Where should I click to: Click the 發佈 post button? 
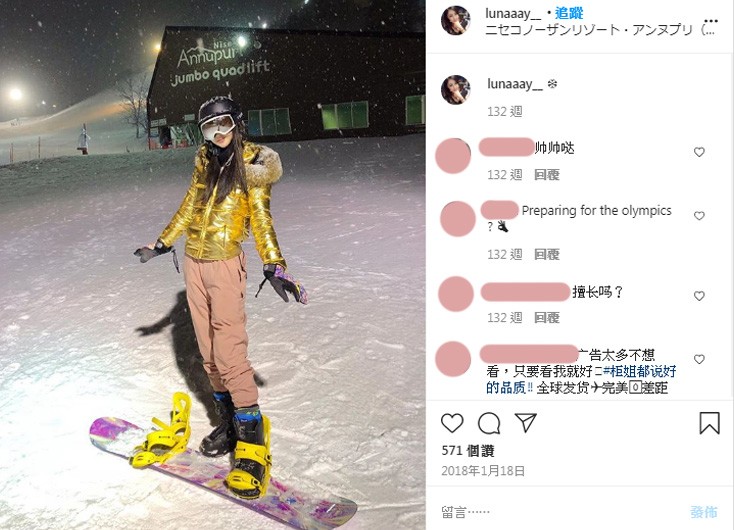tap(704, 512)
